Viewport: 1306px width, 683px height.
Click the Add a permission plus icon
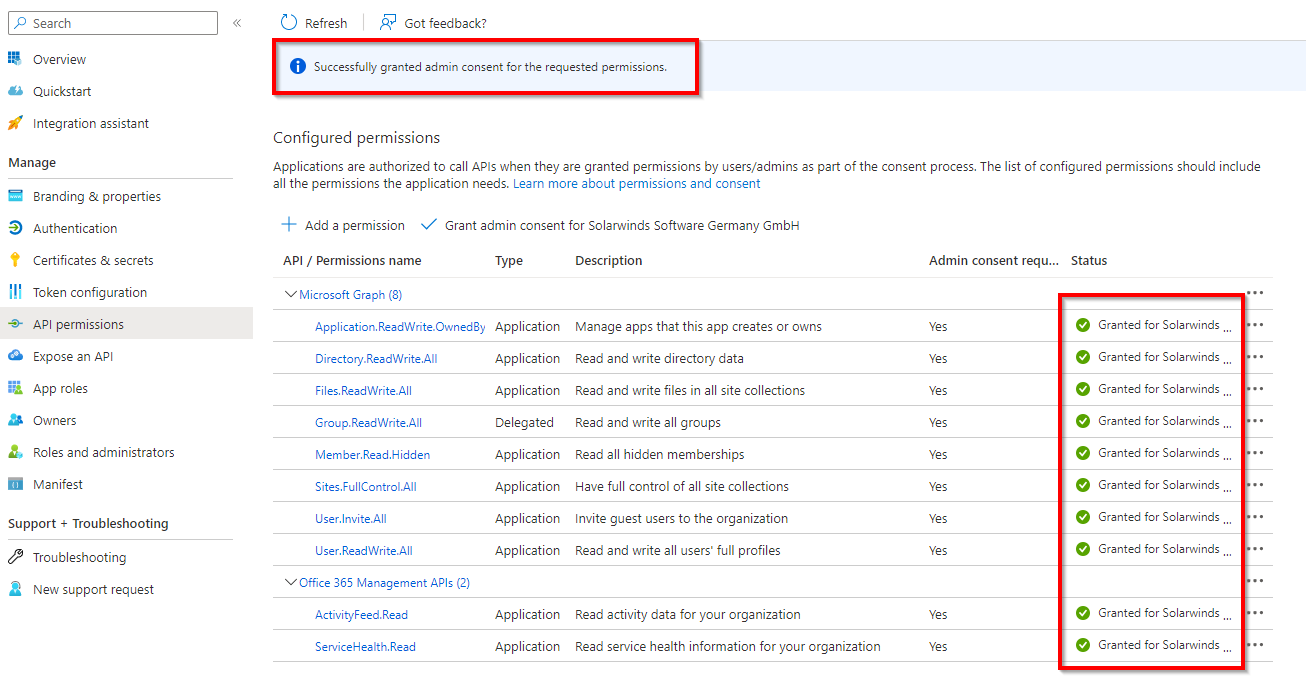tap(289, 225)
